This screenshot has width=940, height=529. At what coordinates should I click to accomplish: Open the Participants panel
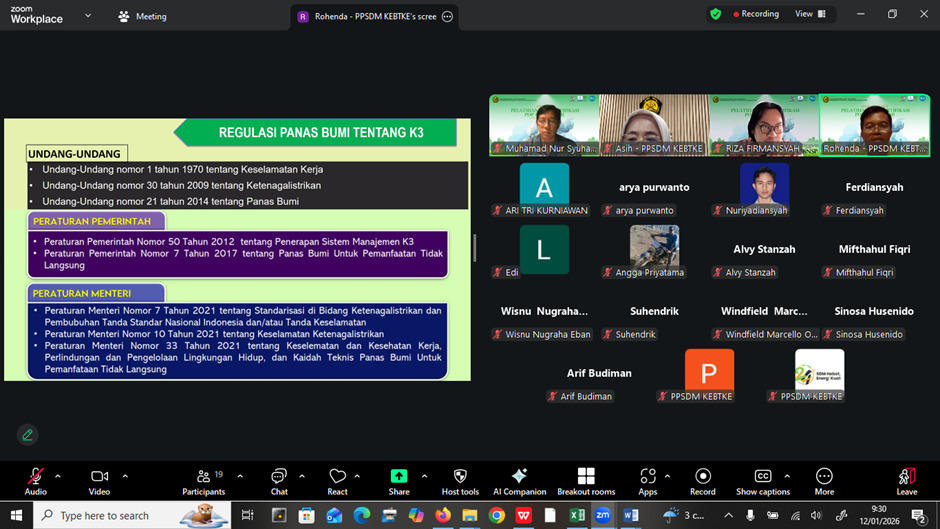tap(203, 479)
